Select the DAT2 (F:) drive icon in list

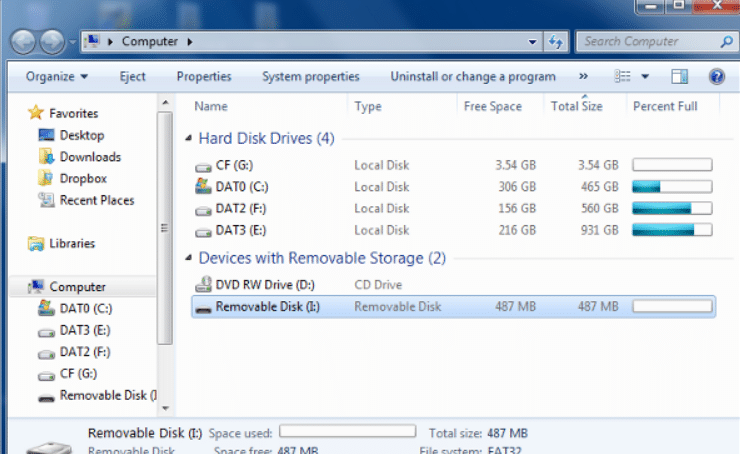[x=203, y=209]
